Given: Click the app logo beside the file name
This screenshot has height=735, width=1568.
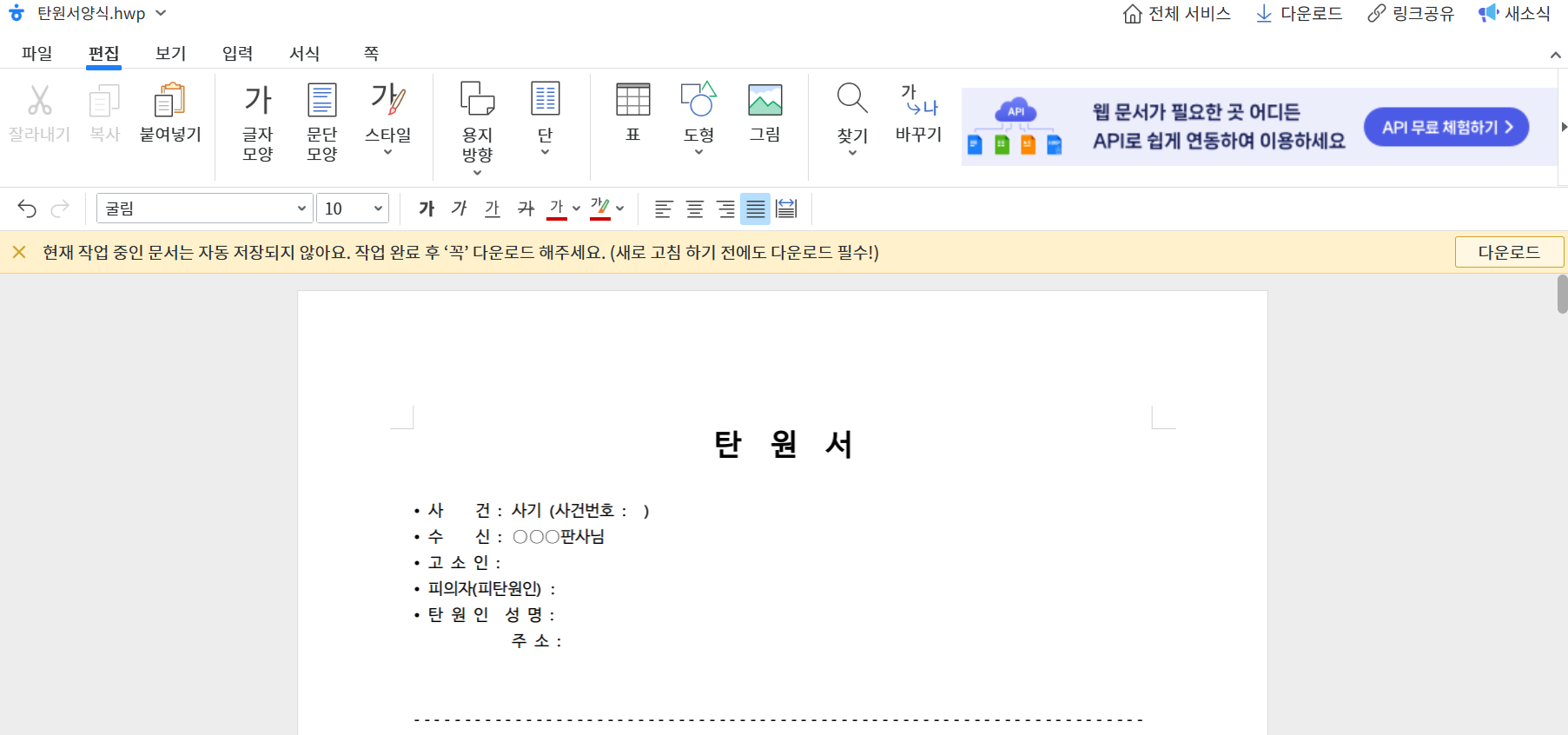Looking at the screenshot, I should click(x=17, y=13).
